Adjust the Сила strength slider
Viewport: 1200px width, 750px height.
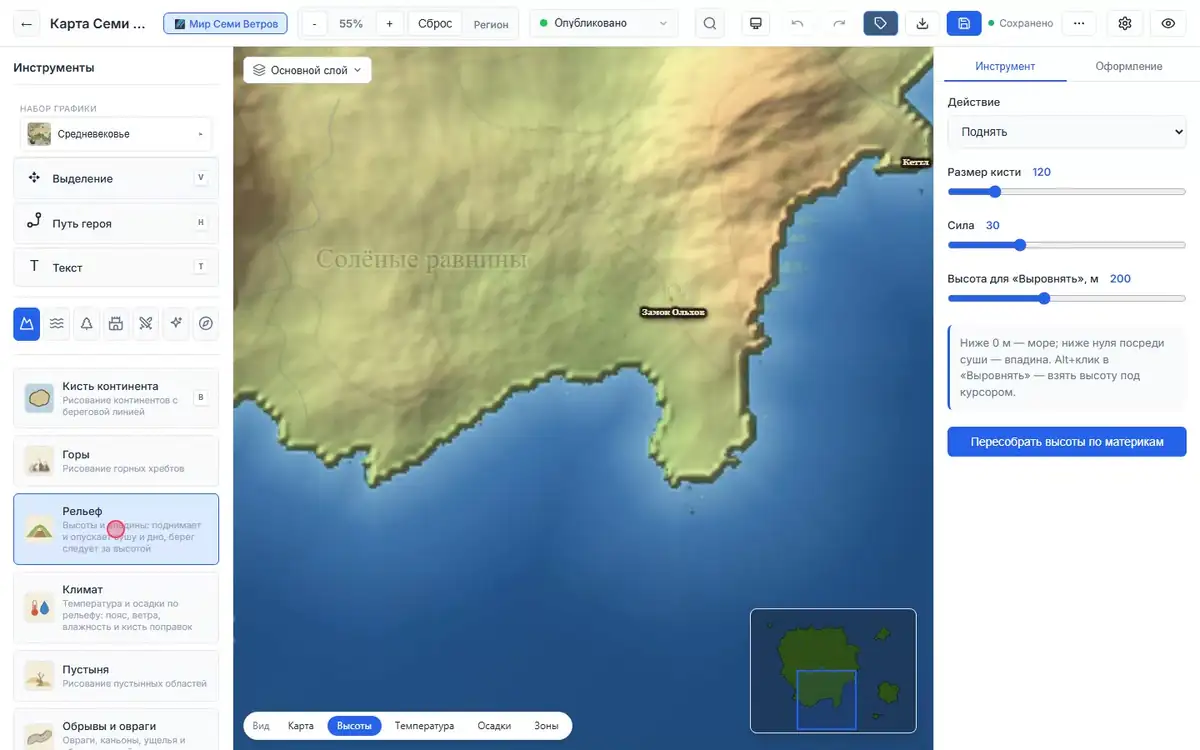(x=1067, y=245)
